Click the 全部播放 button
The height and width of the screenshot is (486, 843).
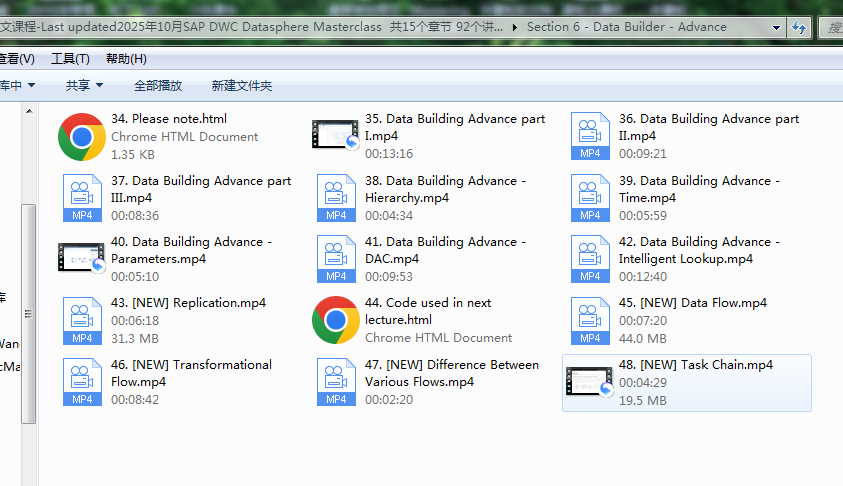click(x=158, y=86)
